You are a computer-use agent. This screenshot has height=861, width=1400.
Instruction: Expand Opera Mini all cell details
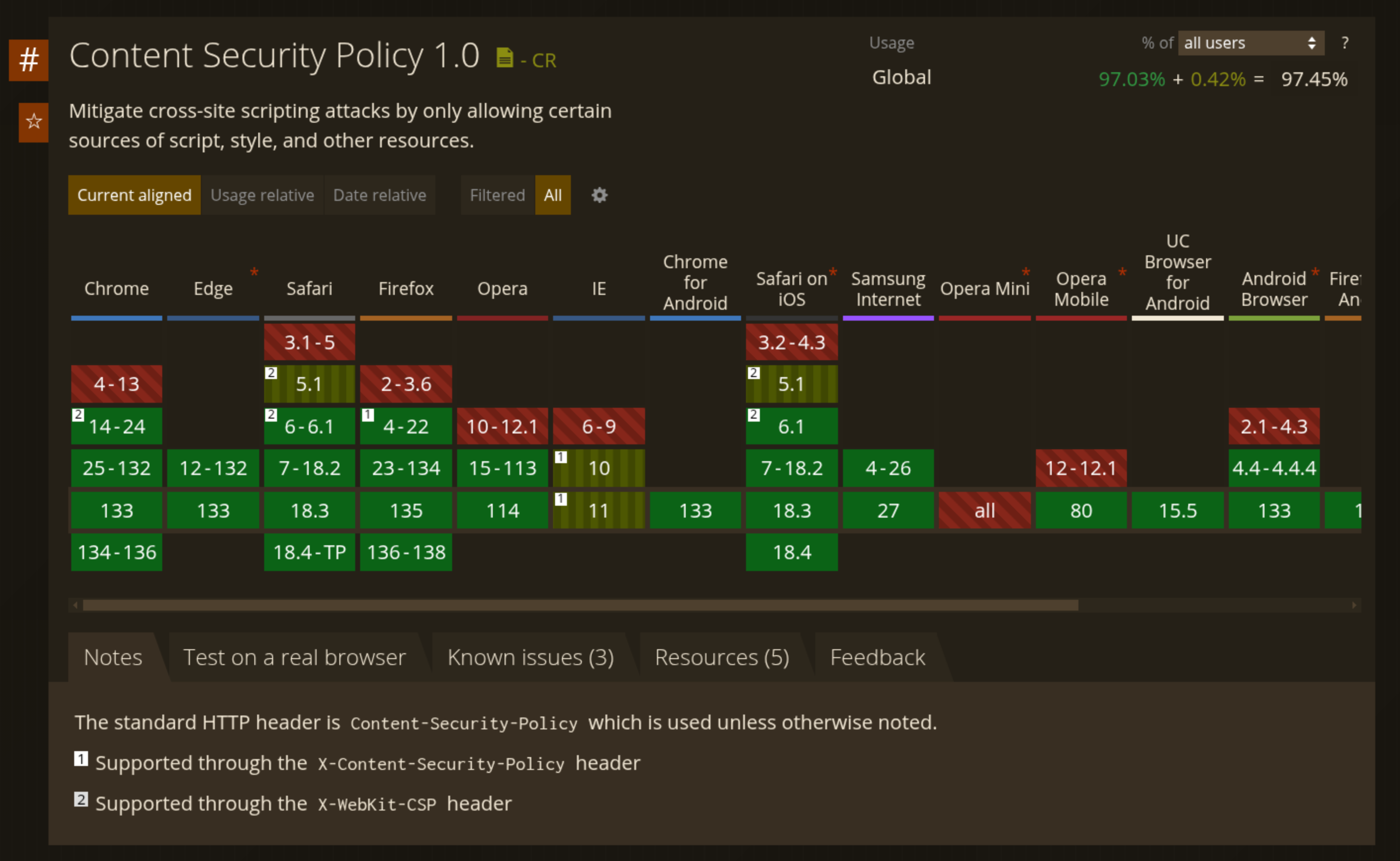pos(984,510)
